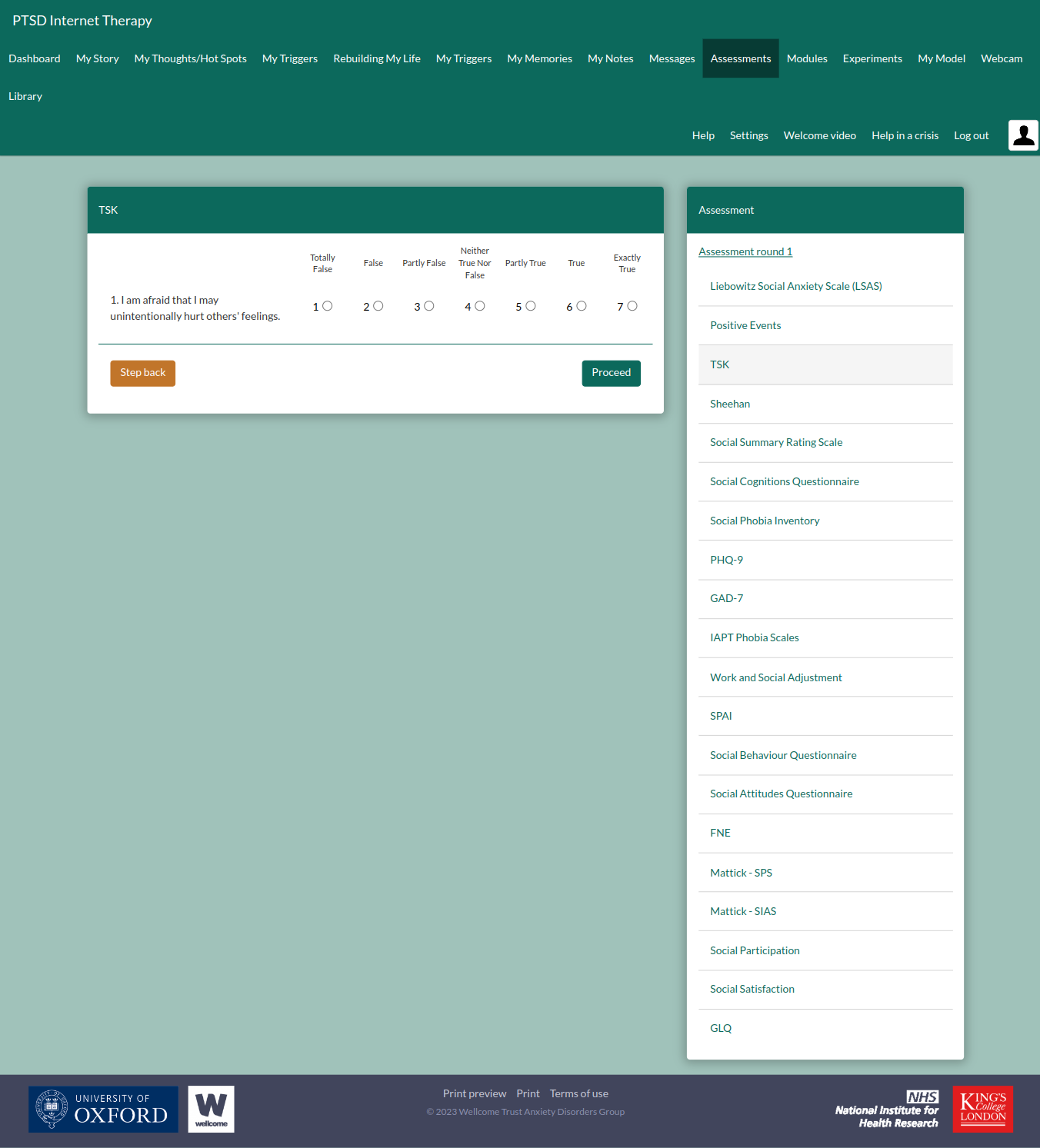Open Help in a crisis link
The width and height of the screenshot is (1040, 1148).
pos(905,135)
